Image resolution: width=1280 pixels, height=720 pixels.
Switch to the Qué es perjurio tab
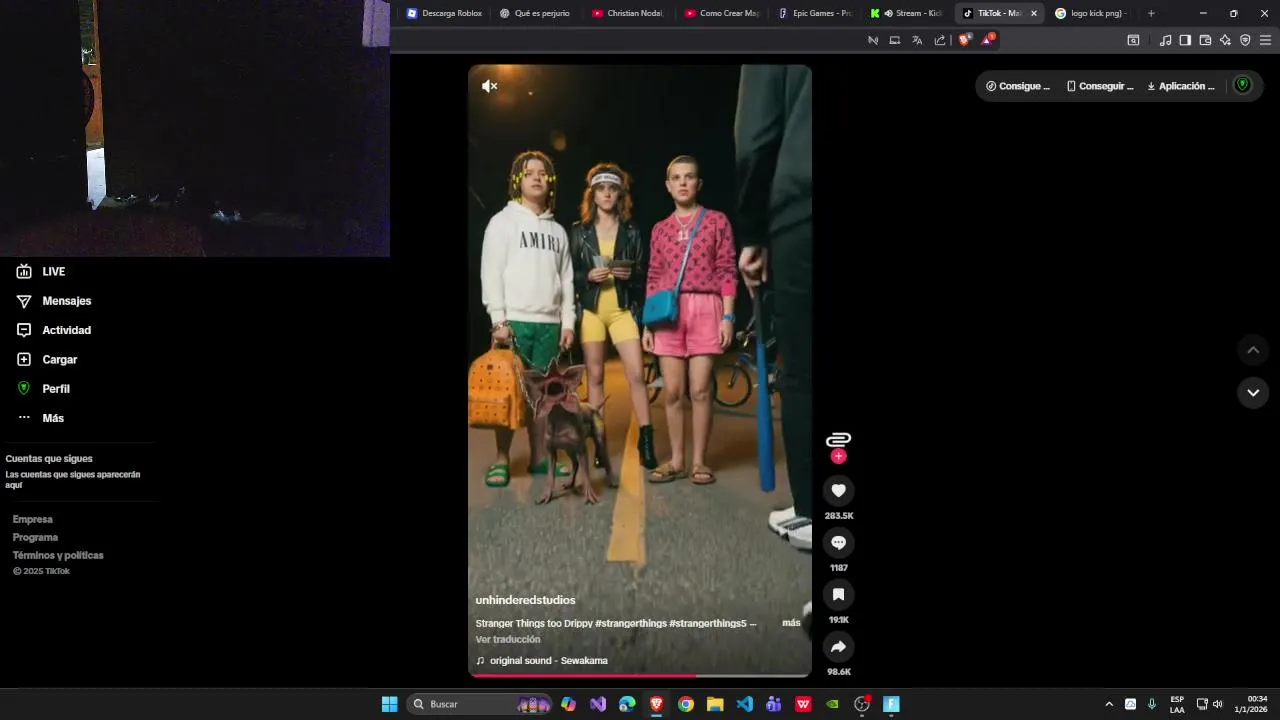click(535, 13)
